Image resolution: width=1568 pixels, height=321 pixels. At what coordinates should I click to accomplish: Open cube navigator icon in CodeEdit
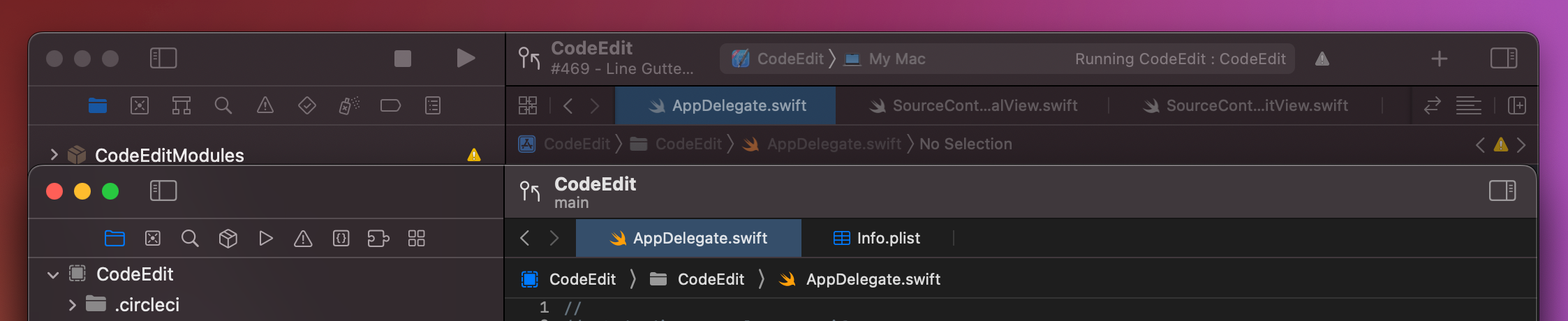tap(228, 239)
